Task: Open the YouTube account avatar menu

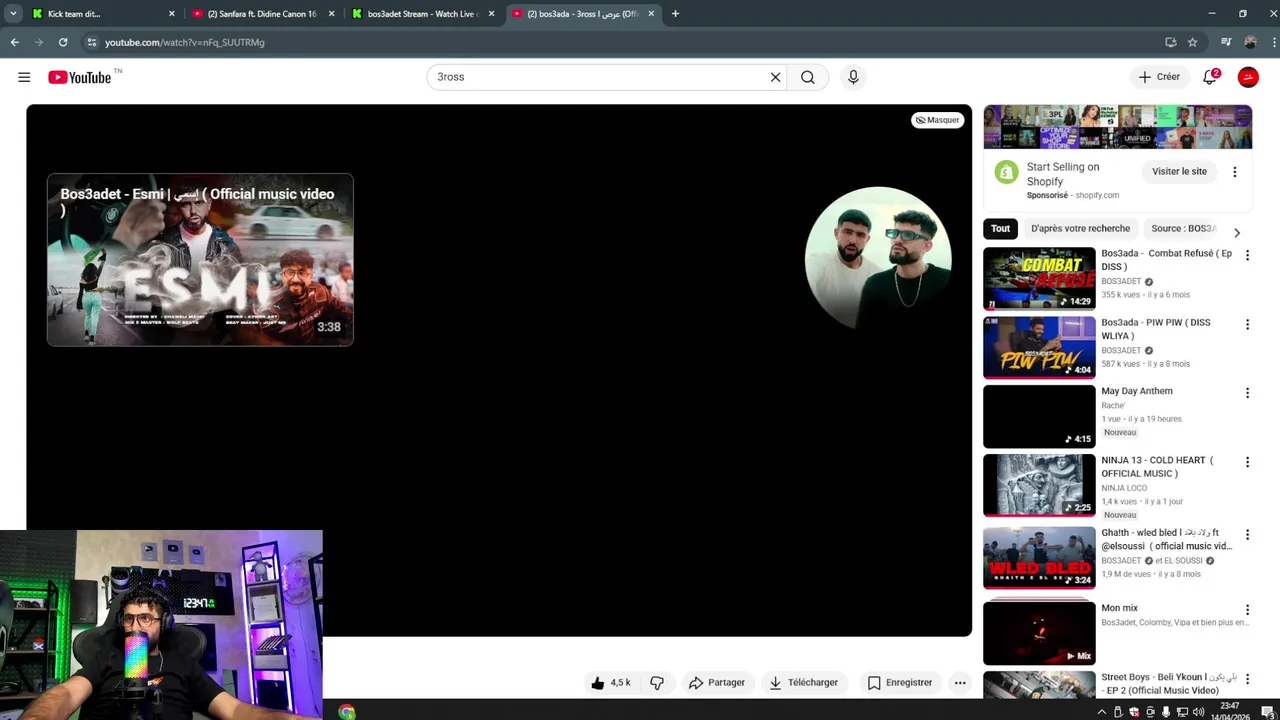Action: [1248, 77]
